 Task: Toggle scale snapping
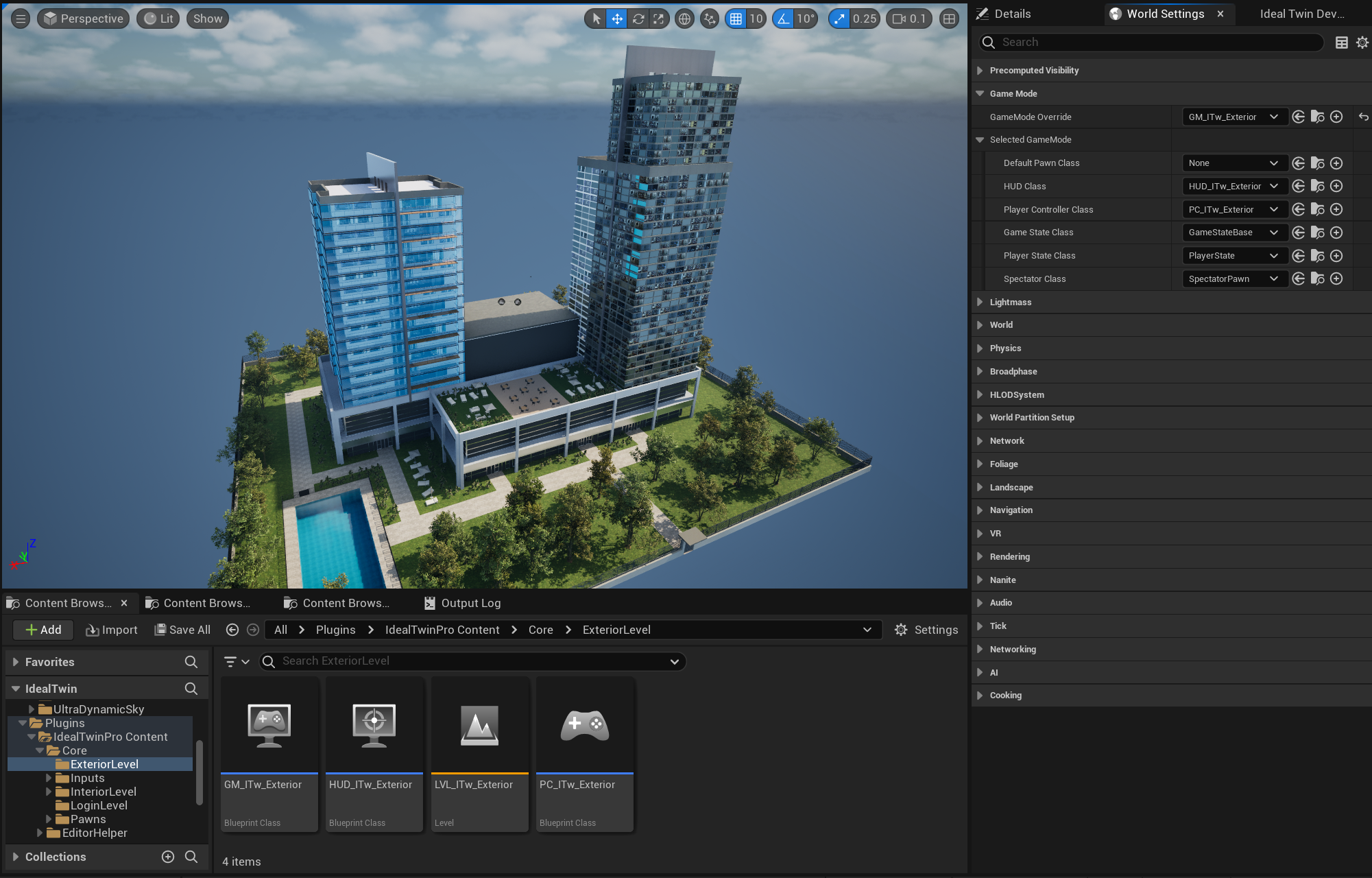pyautogui.click(x=839, y=19)
